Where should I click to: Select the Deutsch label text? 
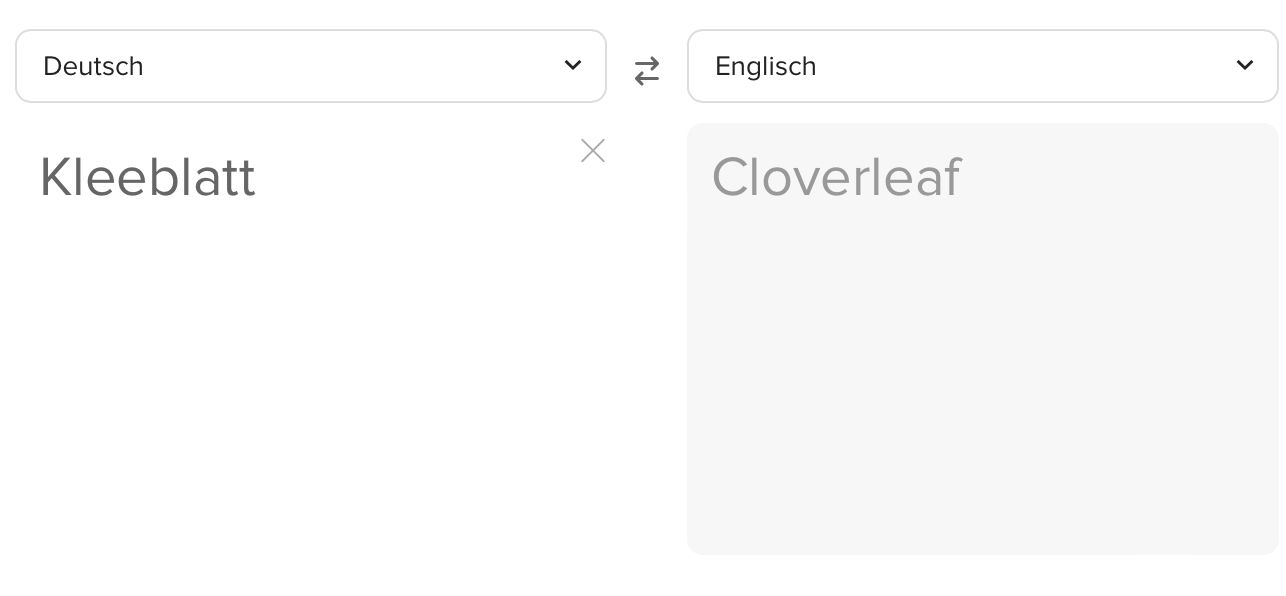click(93, 67)
